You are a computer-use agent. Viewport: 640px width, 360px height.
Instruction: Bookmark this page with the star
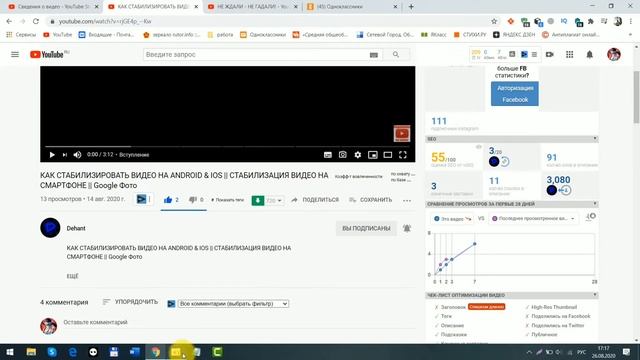[494, 21]
